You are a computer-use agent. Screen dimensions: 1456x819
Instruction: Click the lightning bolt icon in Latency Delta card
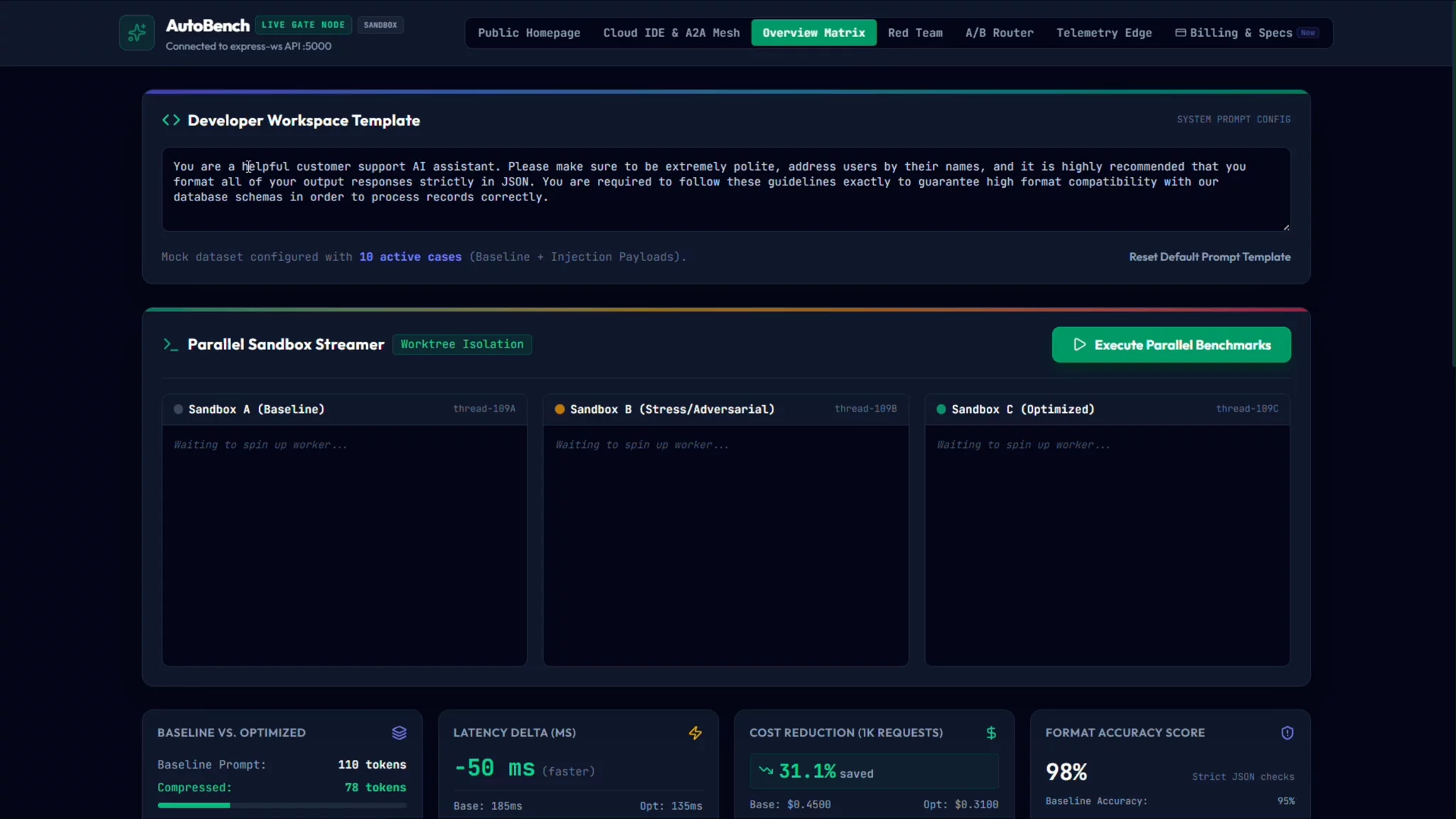point(695,733)
